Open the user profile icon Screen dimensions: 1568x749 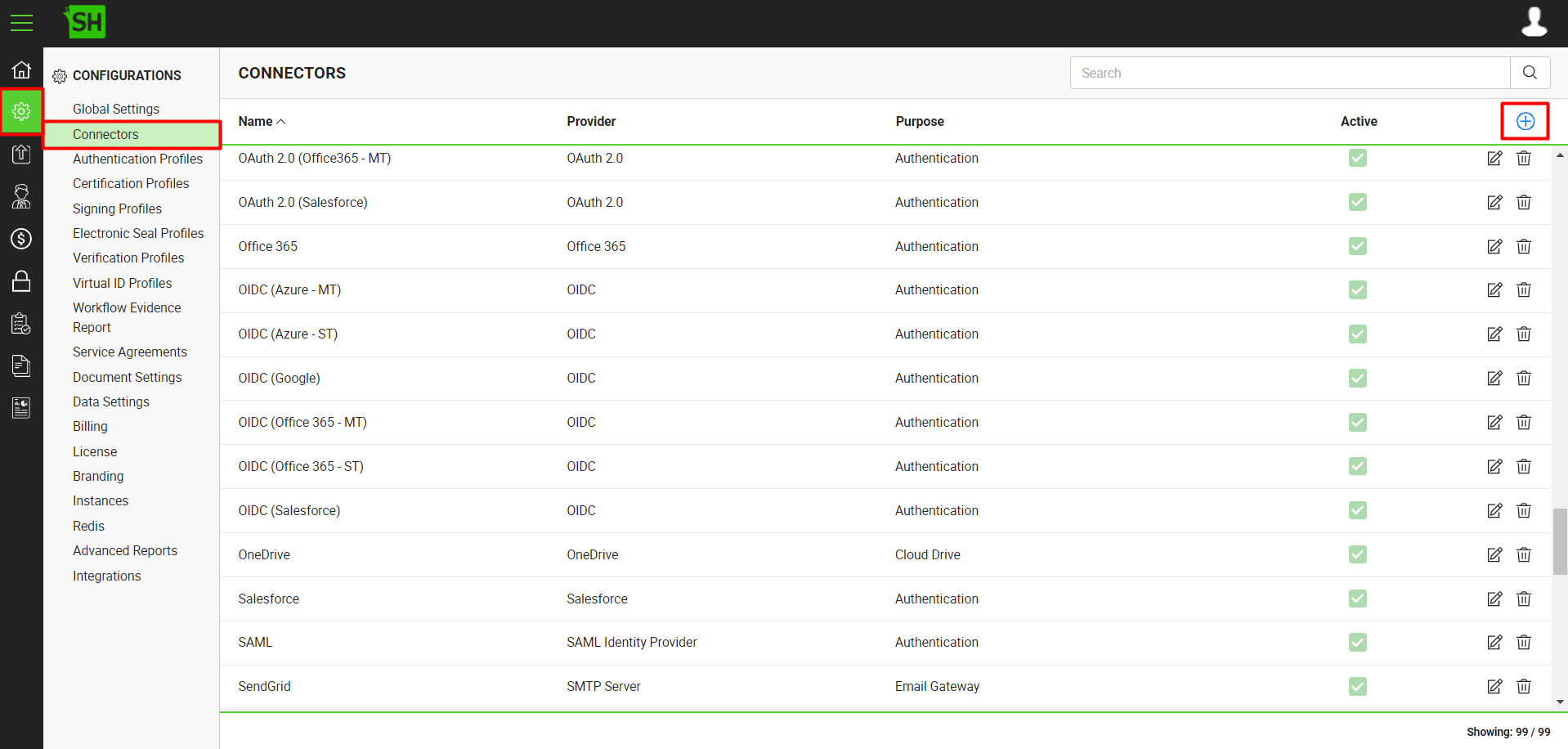1534,22
